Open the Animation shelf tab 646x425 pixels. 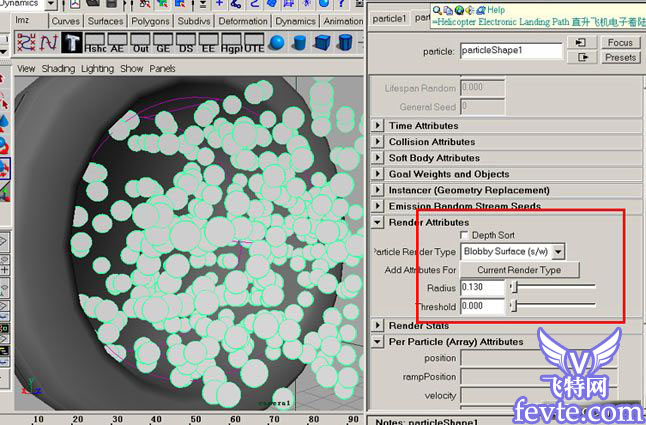[x=343, y=21]
